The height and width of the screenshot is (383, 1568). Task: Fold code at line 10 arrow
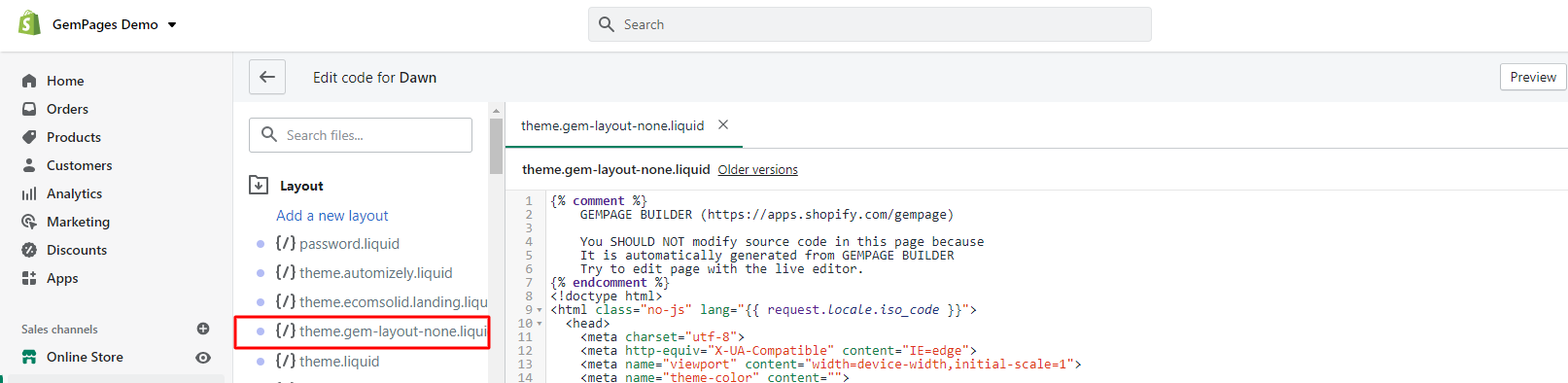[x=540, y=324]
